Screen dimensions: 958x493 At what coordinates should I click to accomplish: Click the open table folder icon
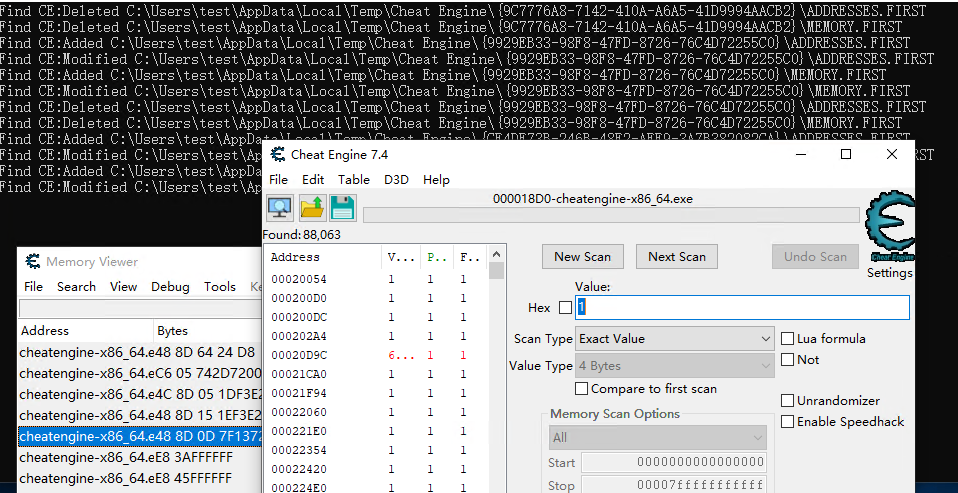click(x=312, y=208)
